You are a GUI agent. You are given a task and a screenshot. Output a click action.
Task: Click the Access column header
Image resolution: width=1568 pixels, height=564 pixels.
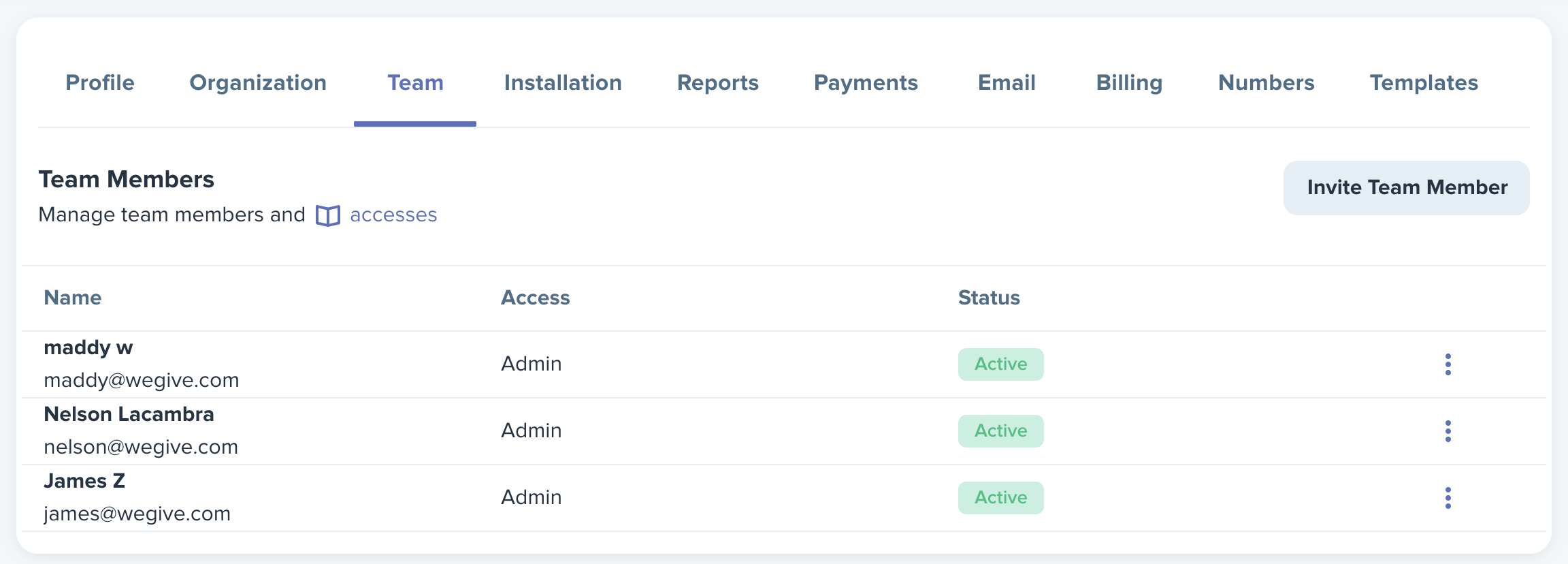[536, 298]
